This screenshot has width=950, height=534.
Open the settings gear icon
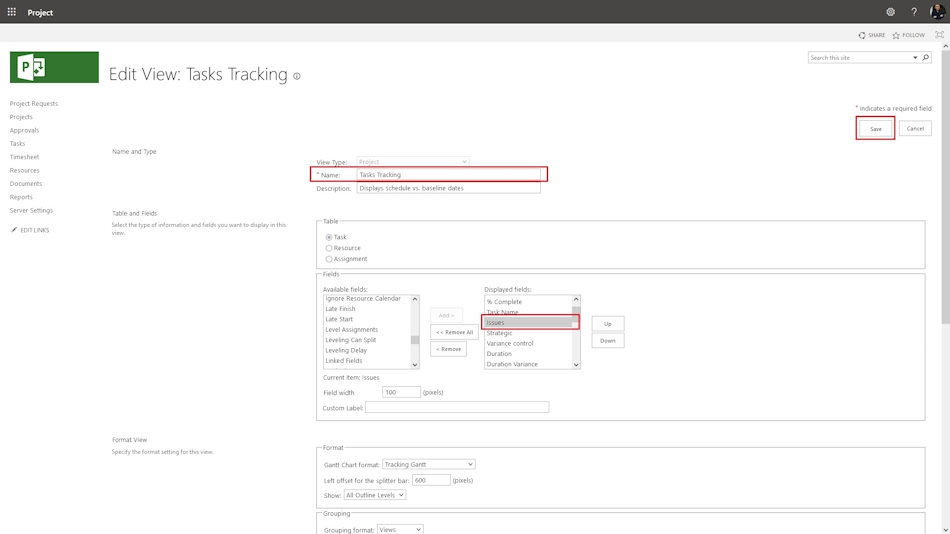click(890, 12)
